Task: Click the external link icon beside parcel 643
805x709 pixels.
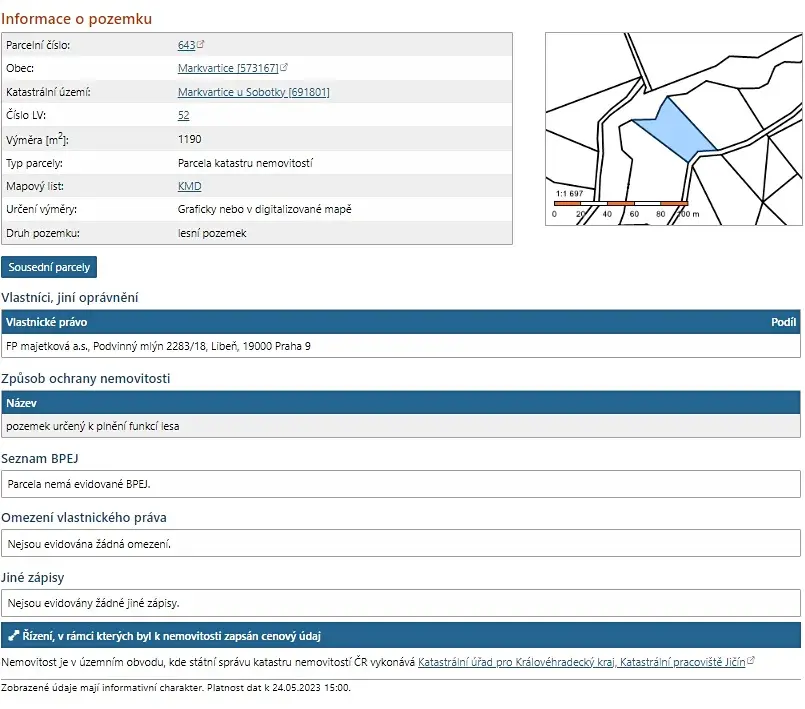Action: [x=201, y=45]
